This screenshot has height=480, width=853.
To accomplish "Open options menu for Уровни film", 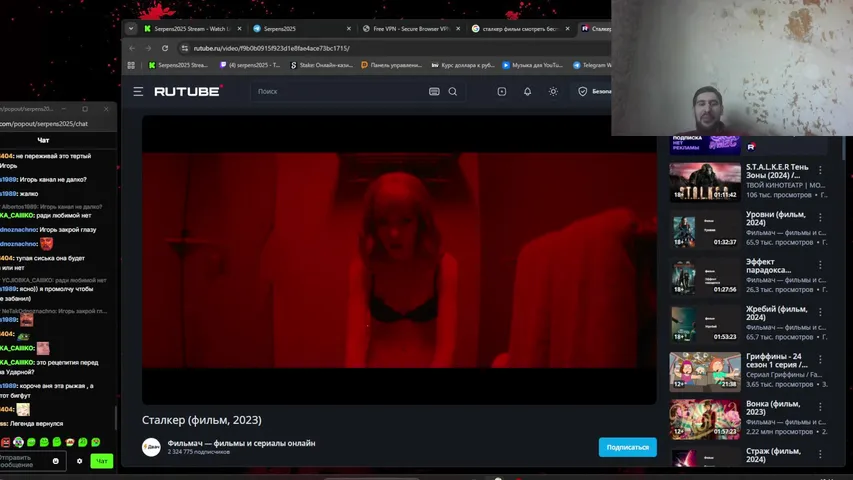I will tap(820, 217).
